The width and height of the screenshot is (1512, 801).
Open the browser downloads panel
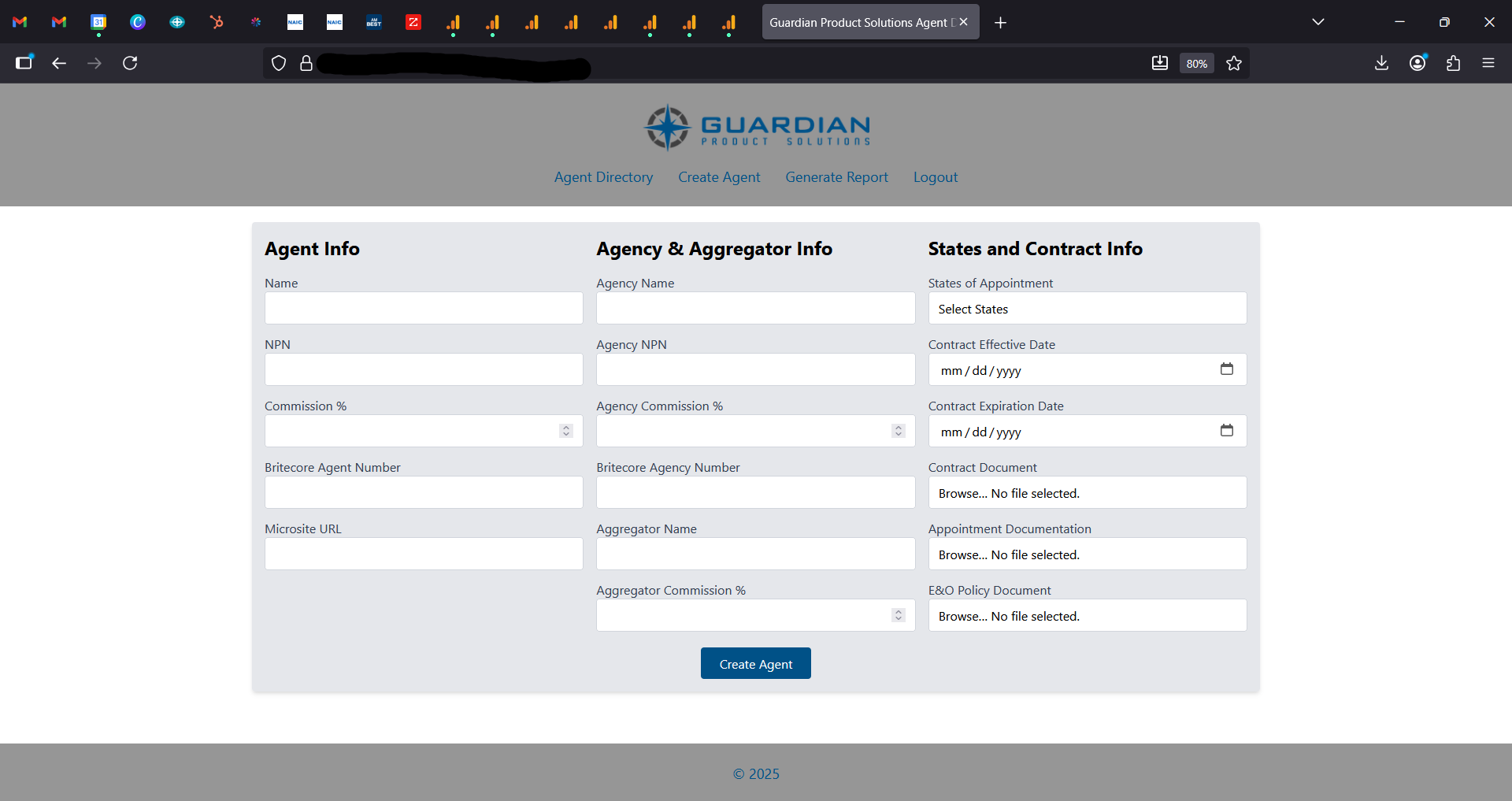1381,63
